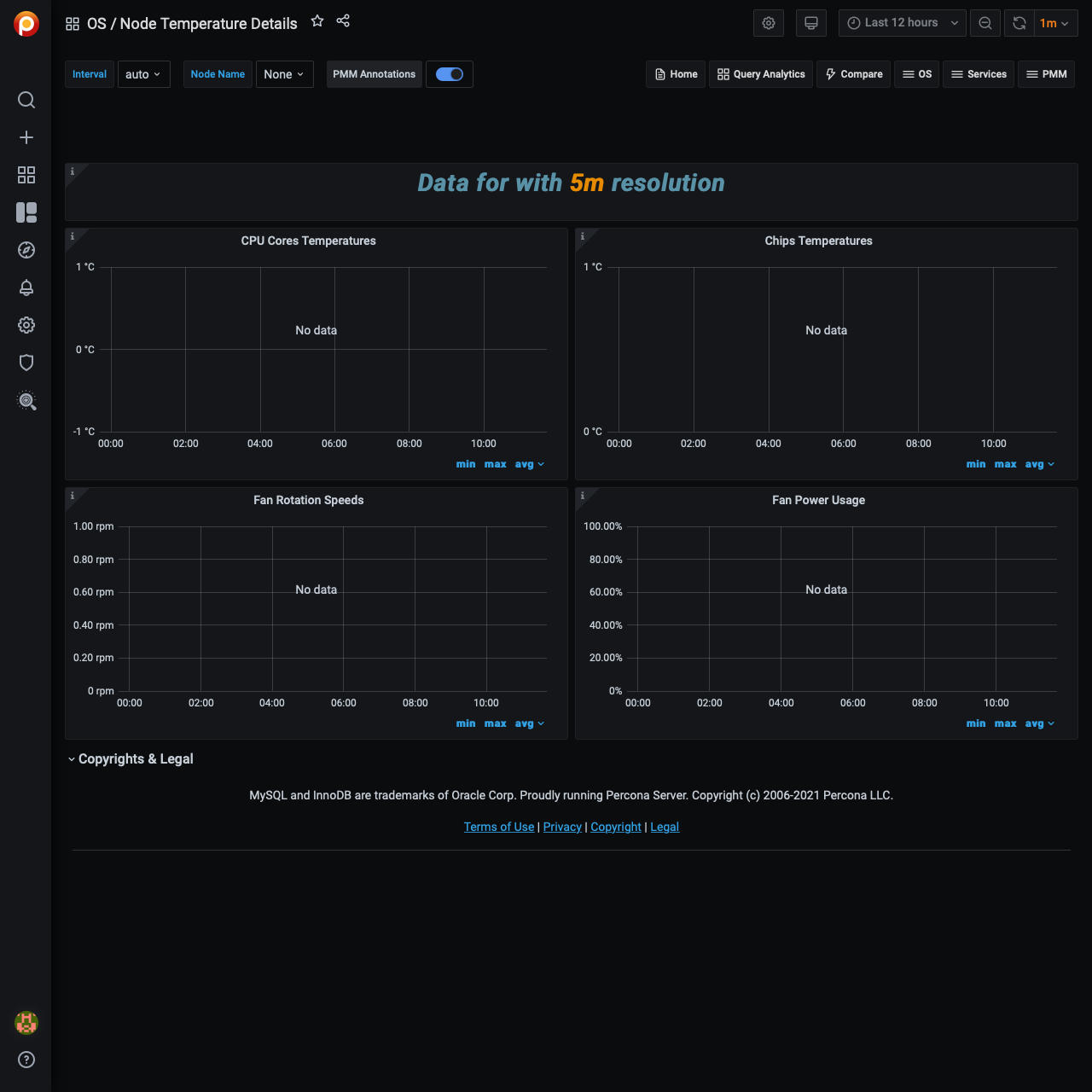Open the Services menu
Image resolution: width=1092 pixels, height=1092 pixels.
pyautogui.click(x=979, y=74)
